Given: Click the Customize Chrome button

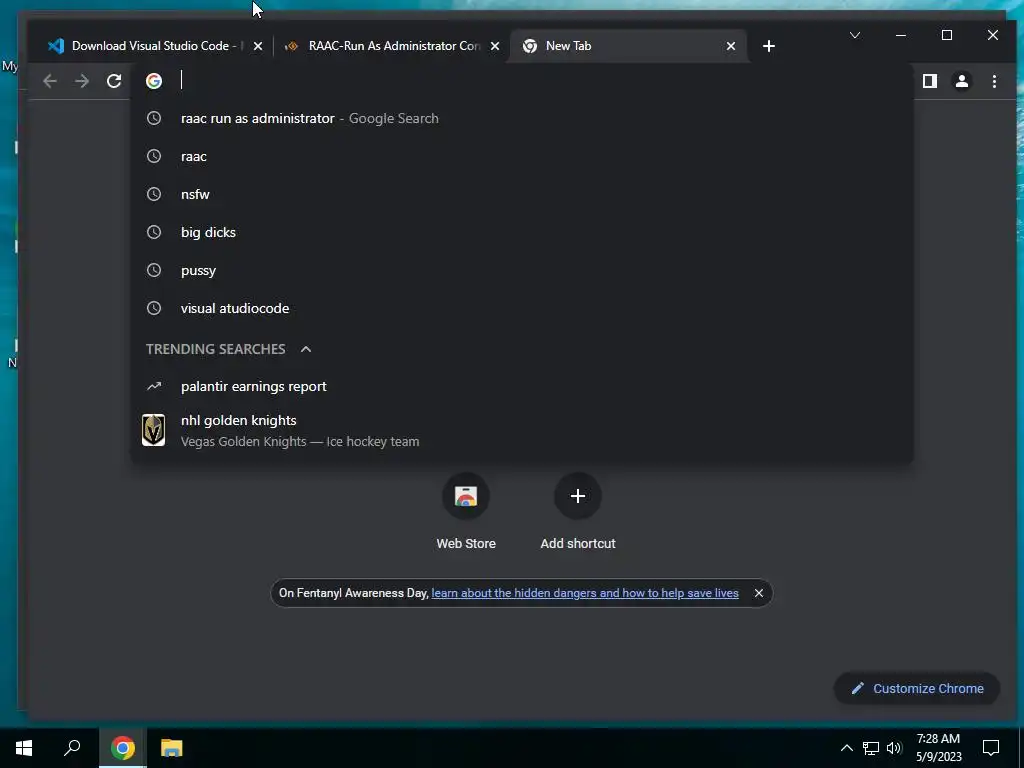Looking at the screenshot, I should pyautogui.click(x=917, y=688).
